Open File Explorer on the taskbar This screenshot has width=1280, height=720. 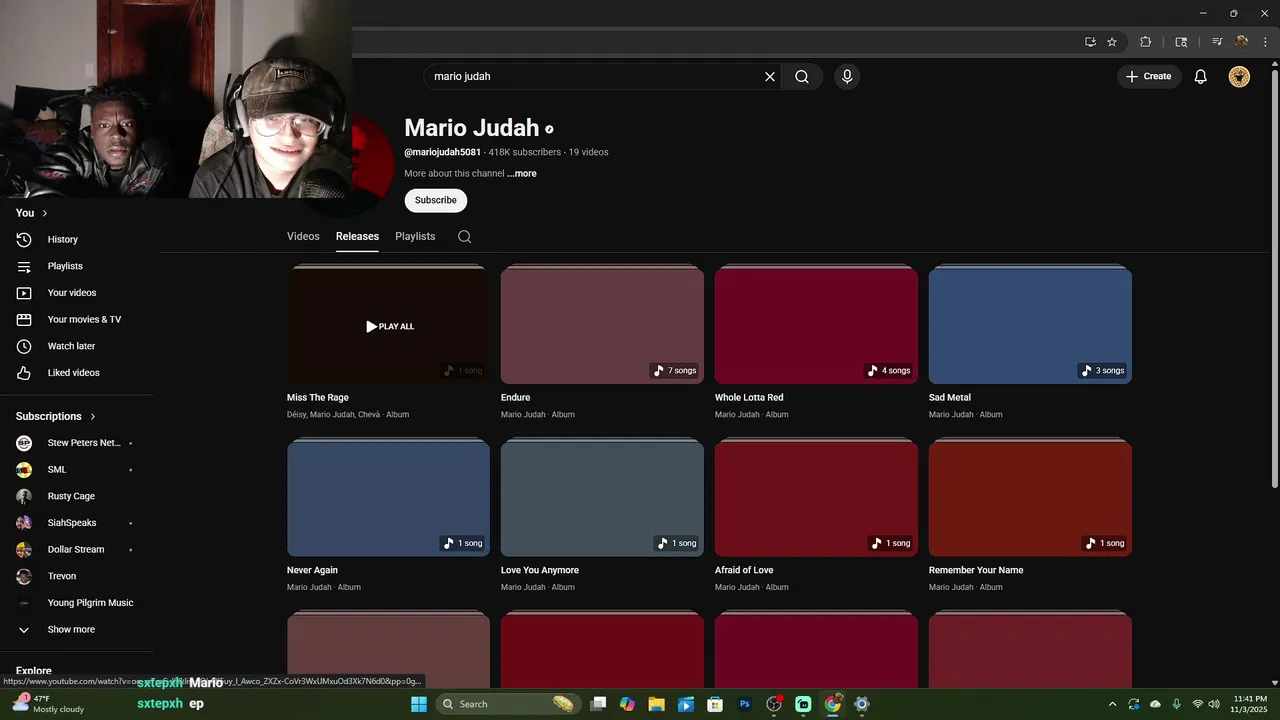point(656,704)
